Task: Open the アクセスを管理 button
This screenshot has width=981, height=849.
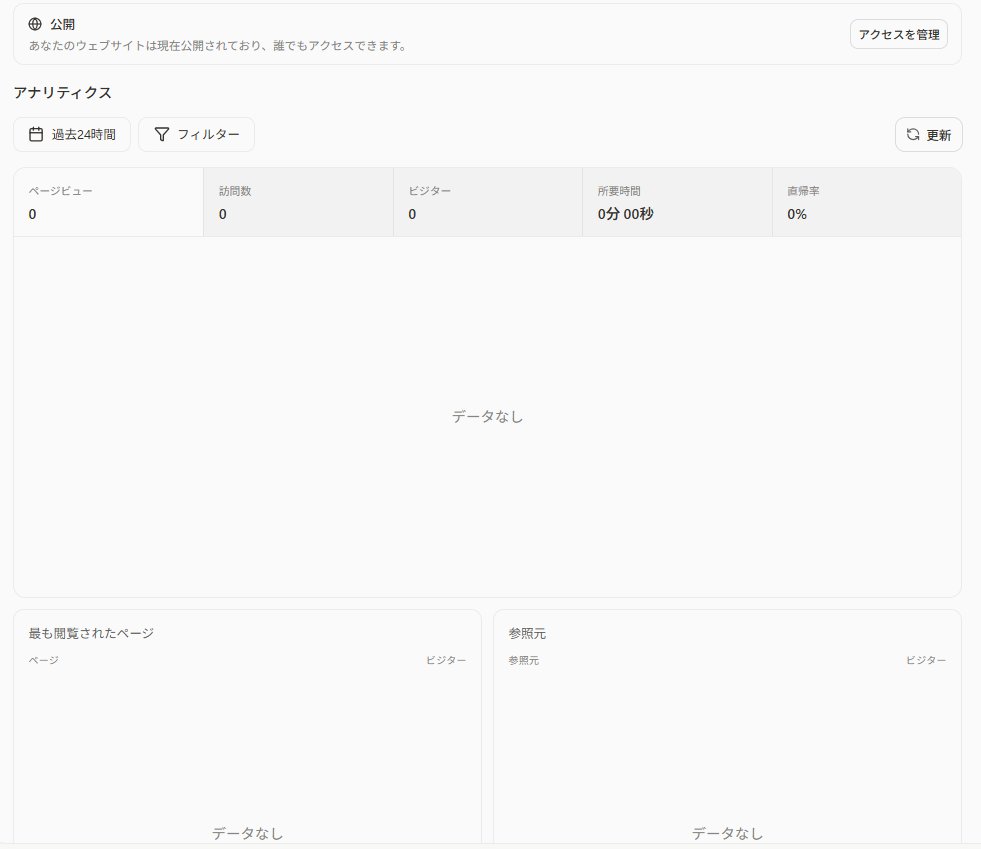Action: (x=898, y=34)
